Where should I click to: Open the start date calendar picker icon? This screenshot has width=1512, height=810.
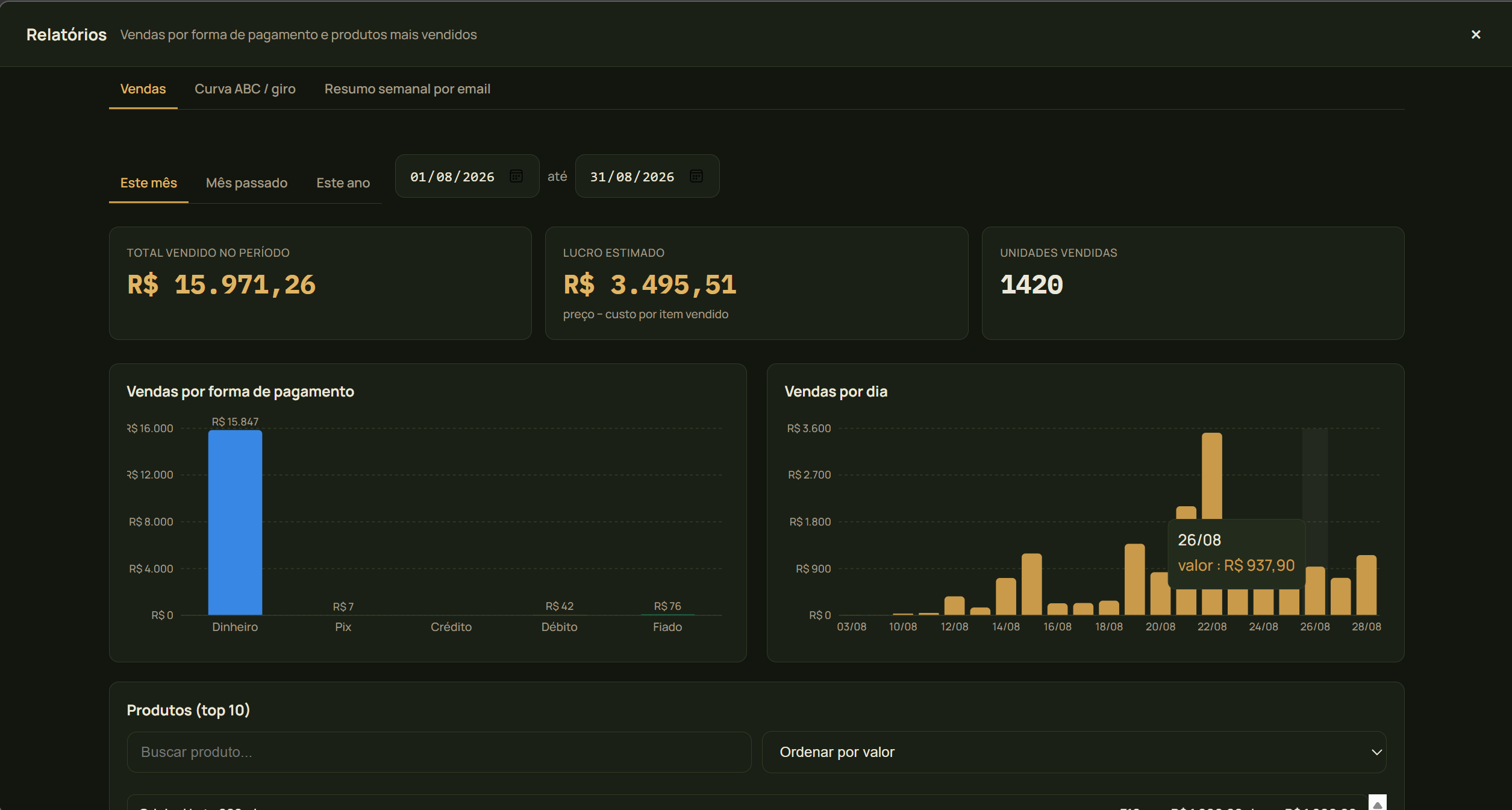pos(516,176)
